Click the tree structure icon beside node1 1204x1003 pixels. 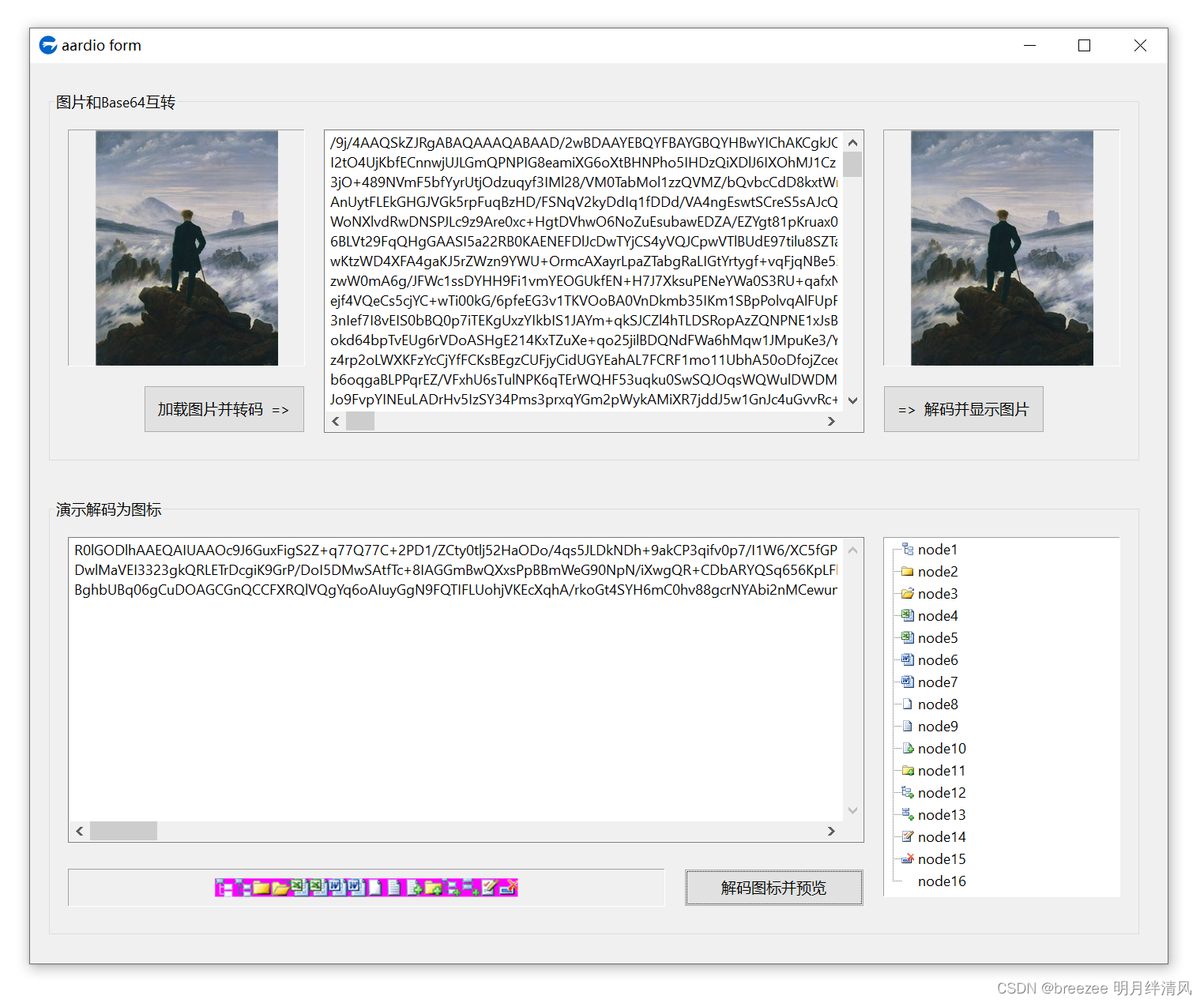click(x=908, y=549)
